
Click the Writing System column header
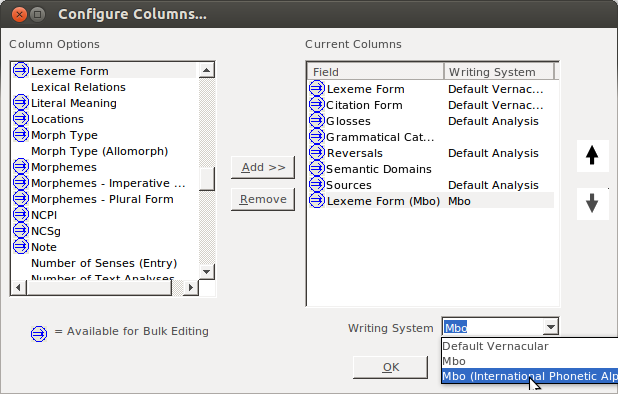[x=499, y=72]
